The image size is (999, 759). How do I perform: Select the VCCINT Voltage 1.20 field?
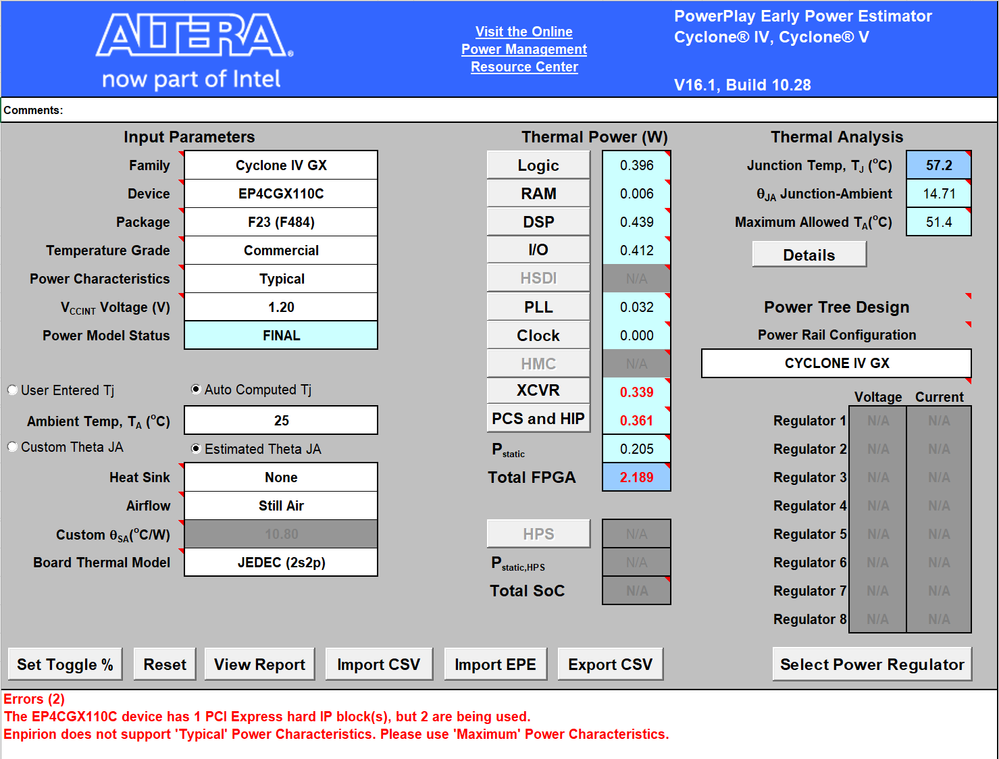tap(281, 307)
